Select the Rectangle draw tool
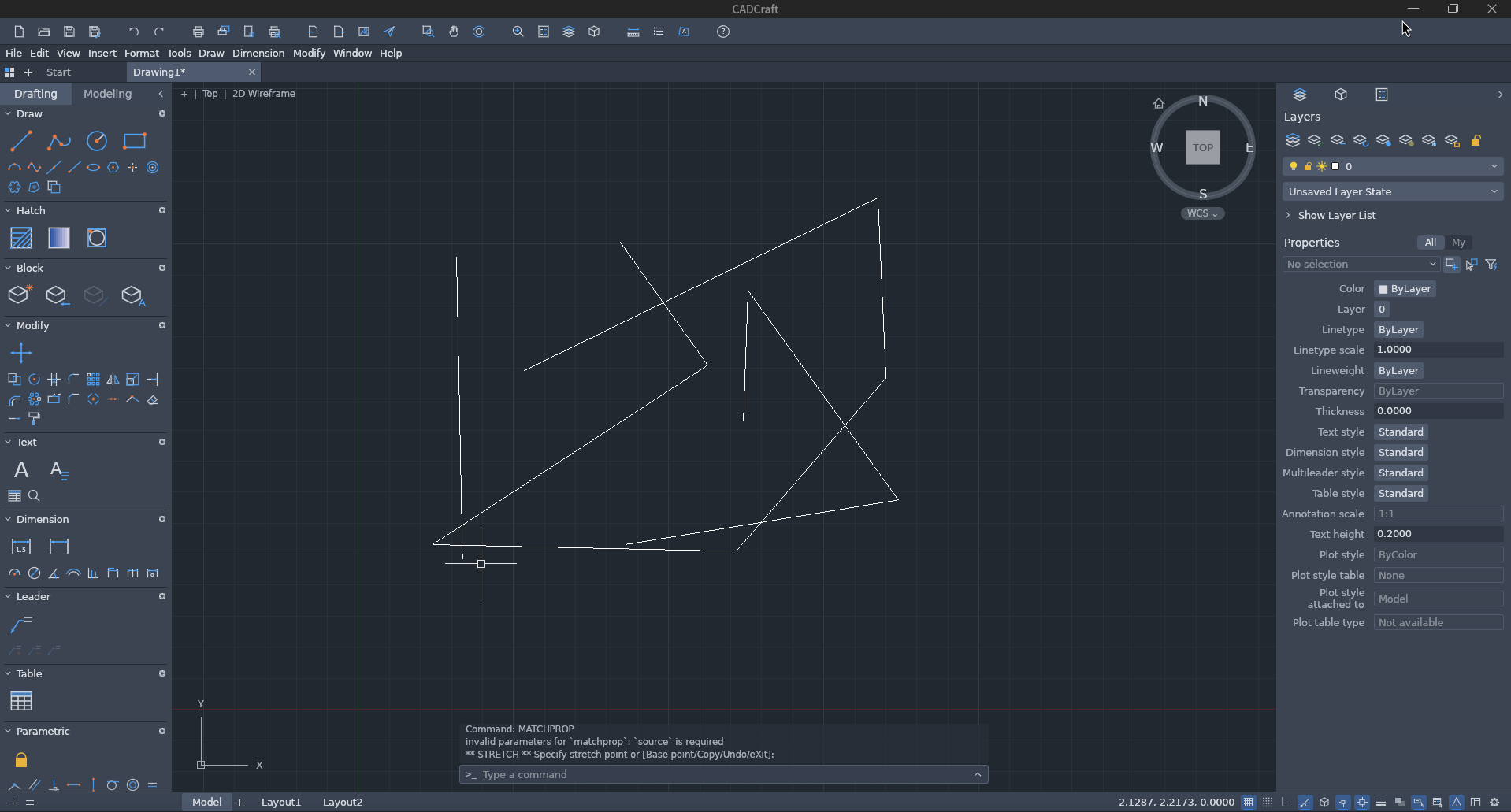The height and width of the screenshot is (812, 1511). click(135, 141)
